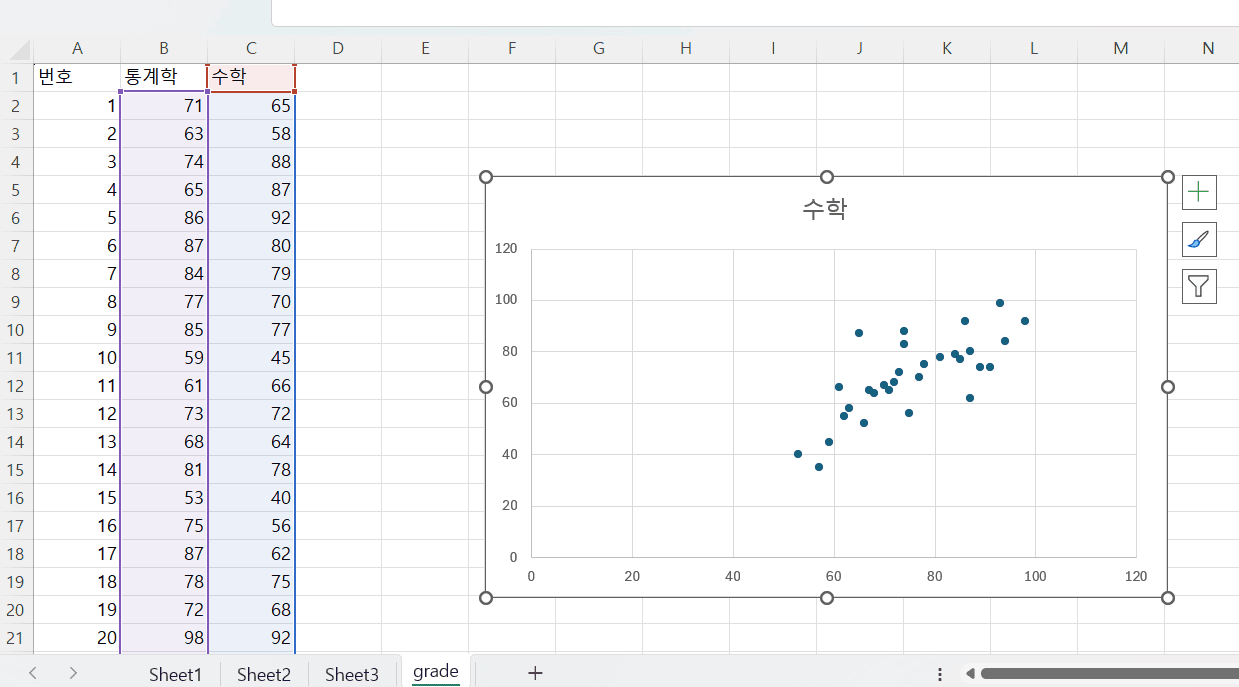This screenshot has height=687, width=1239.
Task: Open the Sheet3 tab
Action: coord(352,674)
